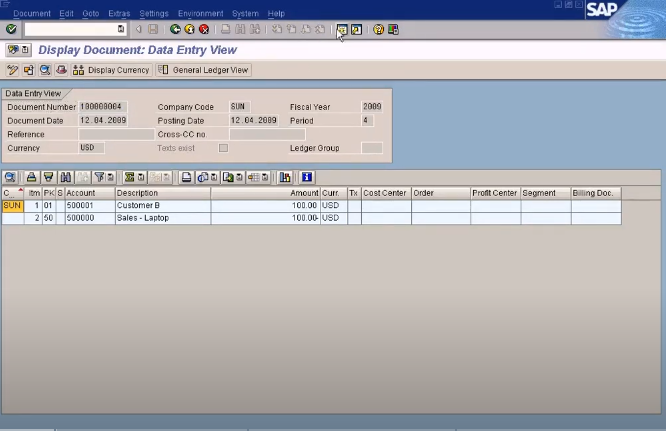
Task: Click the yellow Exit icon
Action: click(x=189, y=29)
